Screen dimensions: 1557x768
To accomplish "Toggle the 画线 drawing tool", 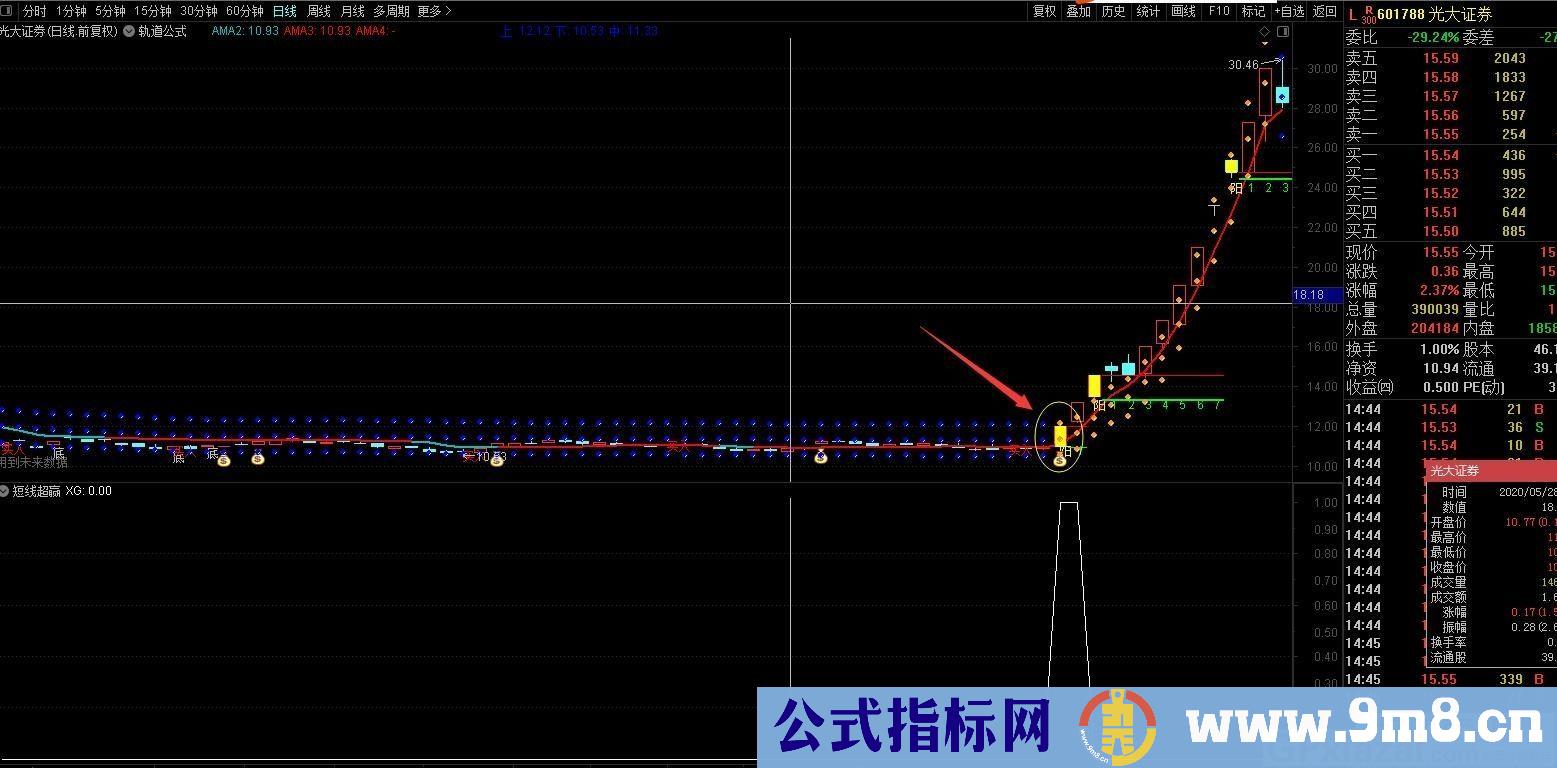I will click(x=1183, y=11).
